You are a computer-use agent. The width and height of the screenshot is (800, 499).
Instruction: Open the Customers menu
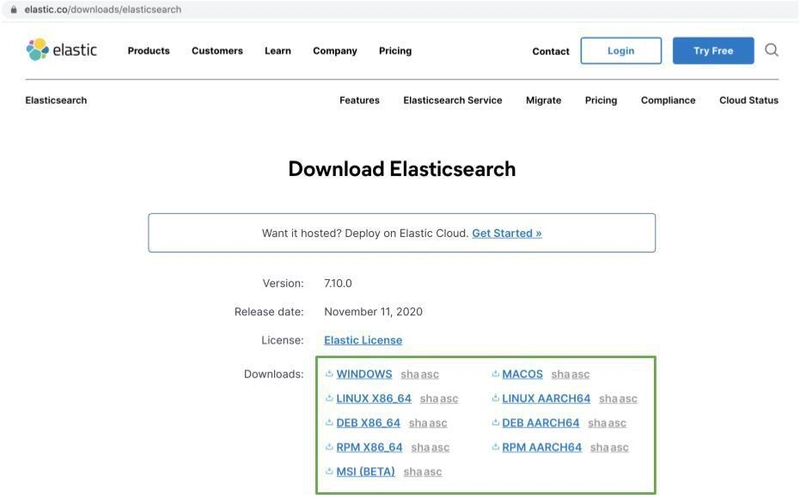(217, 51)
